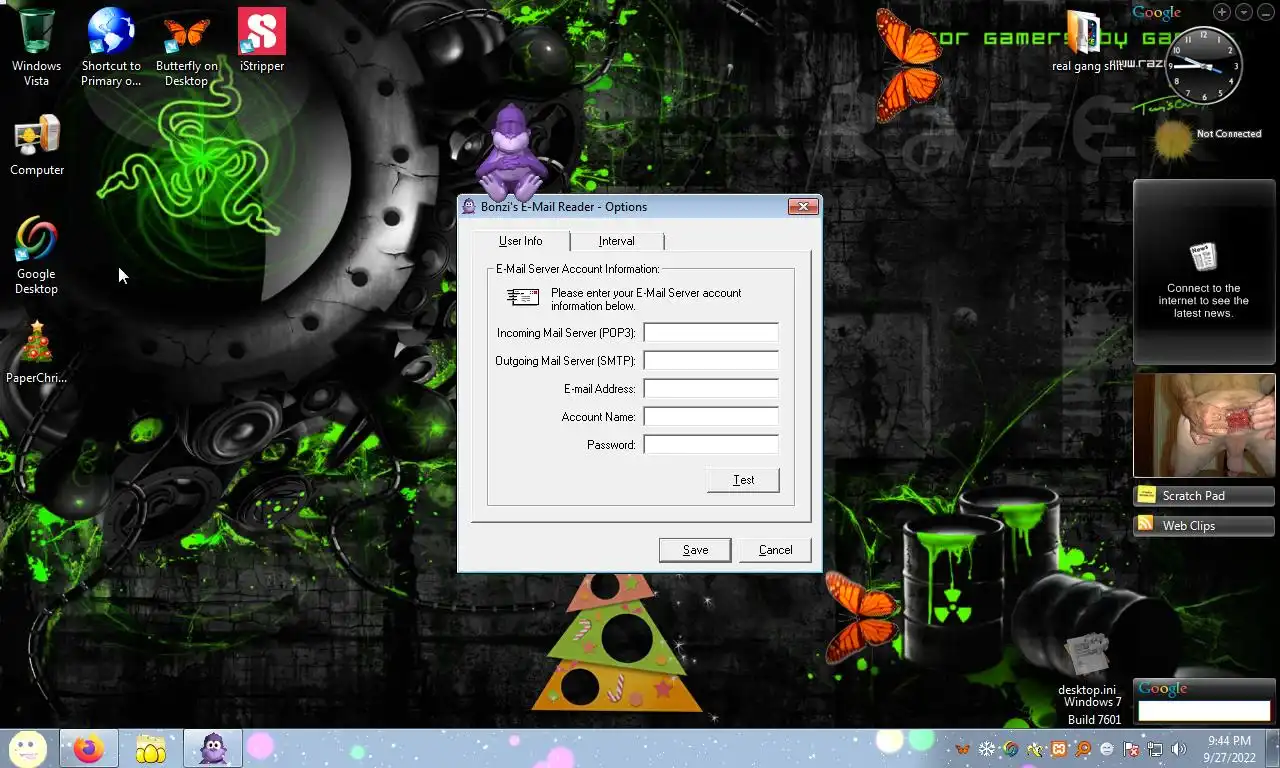Open the Windows Vista recycle bin icon
This screenshot has width=1280, height=768.
pos(36,46)
